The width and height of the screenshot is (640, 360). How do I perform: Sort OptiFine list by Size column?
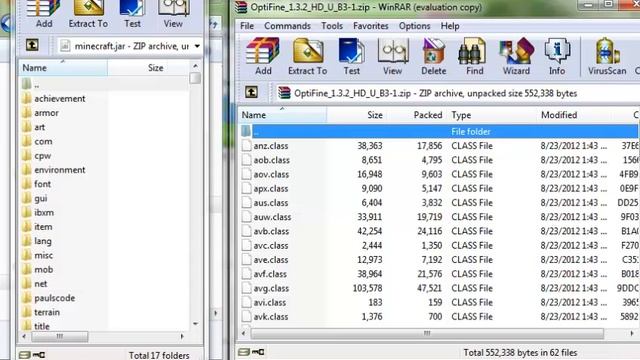tap(356, 115)
